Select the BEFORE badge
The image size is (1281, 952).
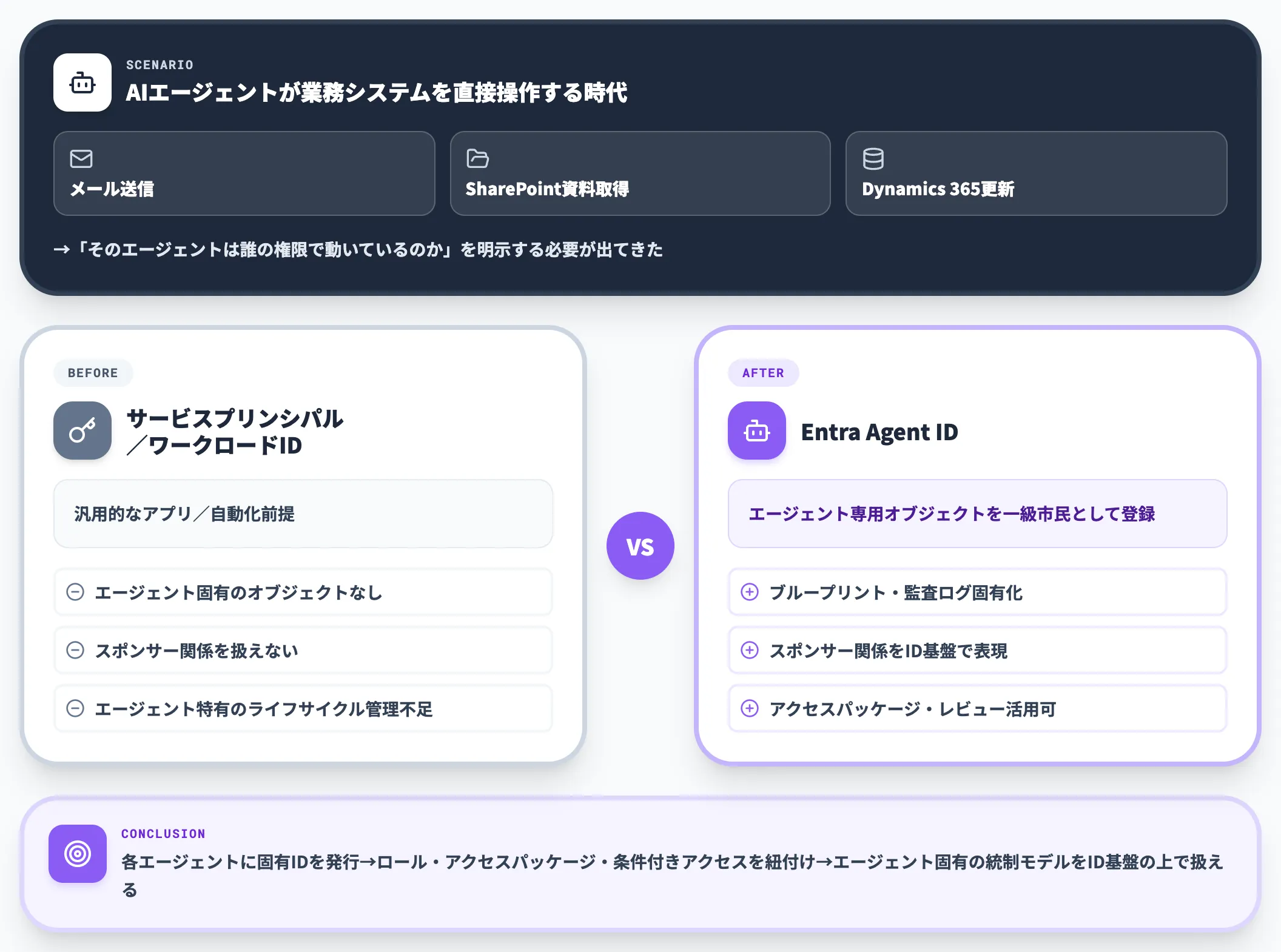tap(93, 373)
